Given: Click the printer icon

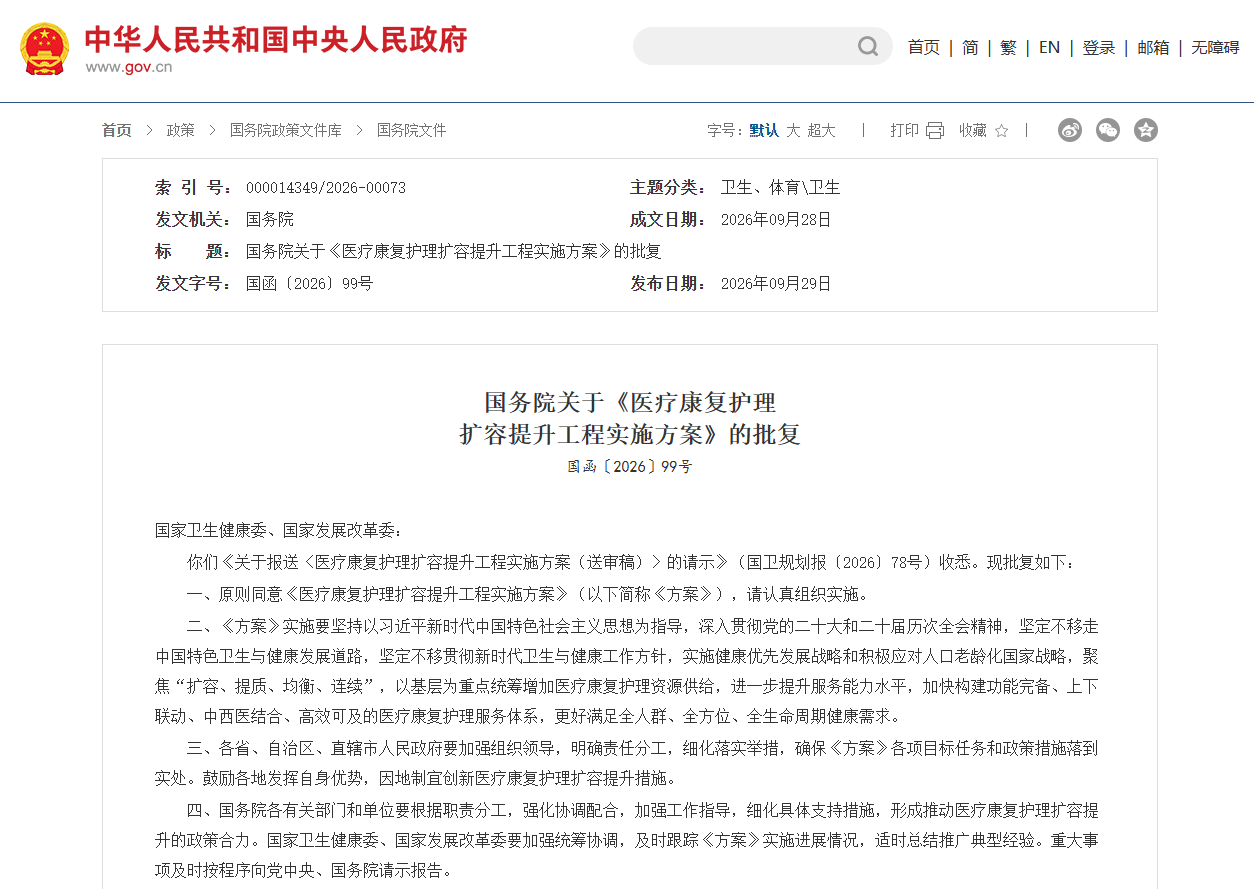Looking at the screenshot, I should click(x=935, y=131).
